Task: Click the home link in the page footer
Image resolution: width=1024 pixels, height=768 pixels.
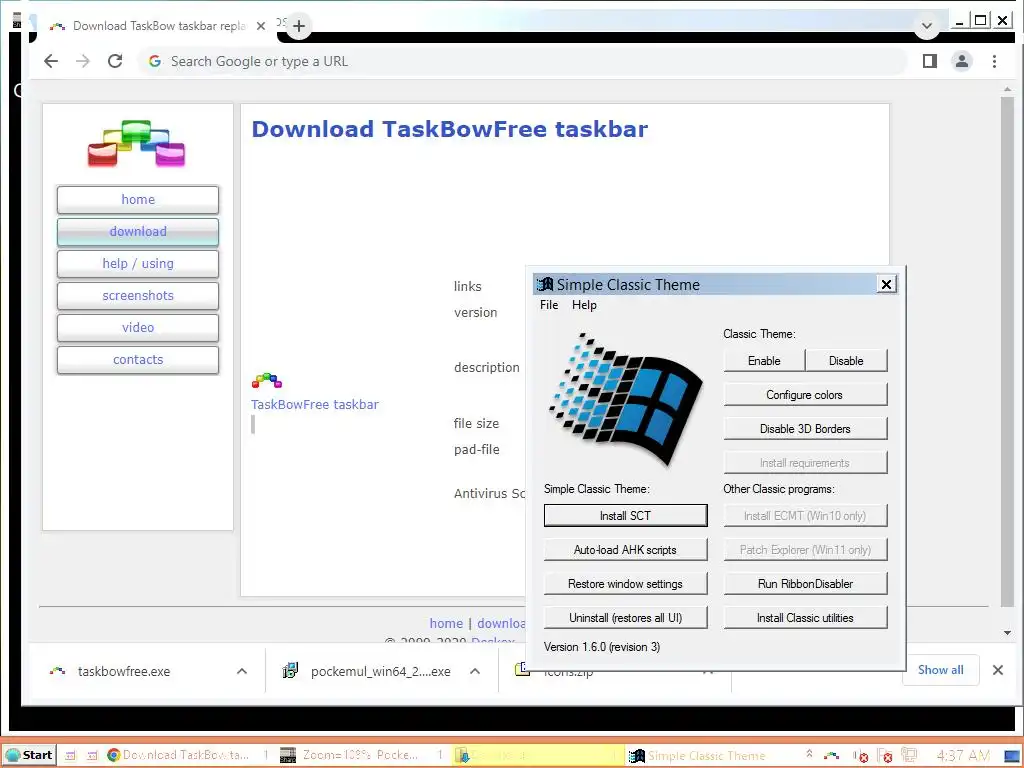Action: pos(446,624)
